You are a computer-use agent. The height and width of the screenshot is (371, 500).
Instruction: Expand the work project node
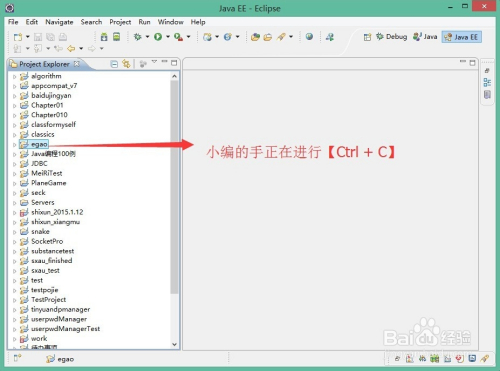tap(14, 339)
